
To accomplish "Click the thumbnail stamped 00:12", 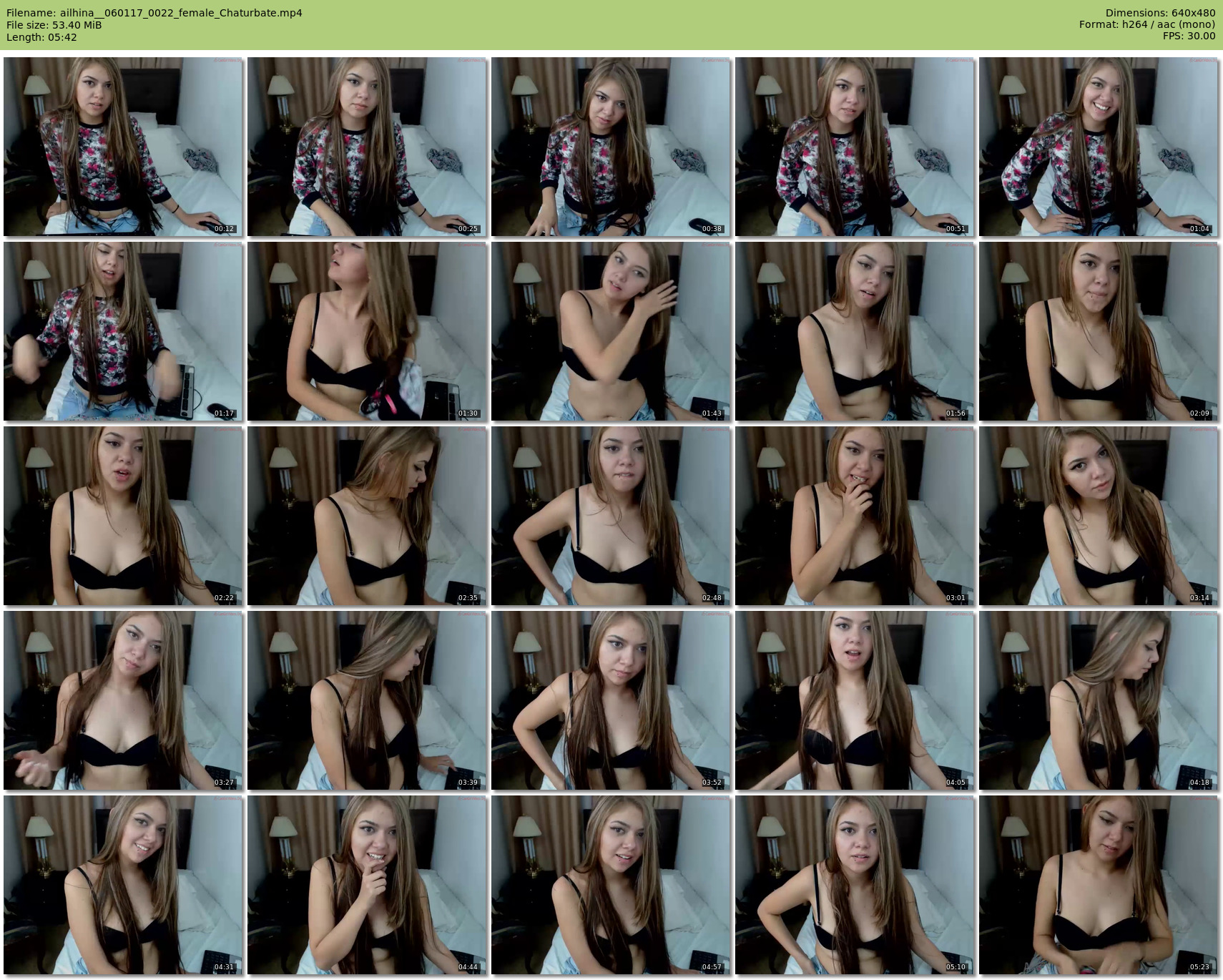I will [123, 147].
